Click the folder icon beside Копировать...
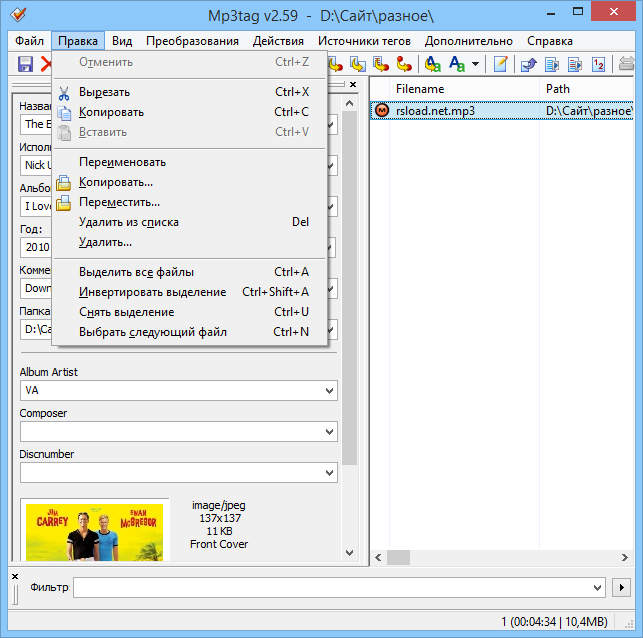Screen dimensions: 643x638 [64, 183]
